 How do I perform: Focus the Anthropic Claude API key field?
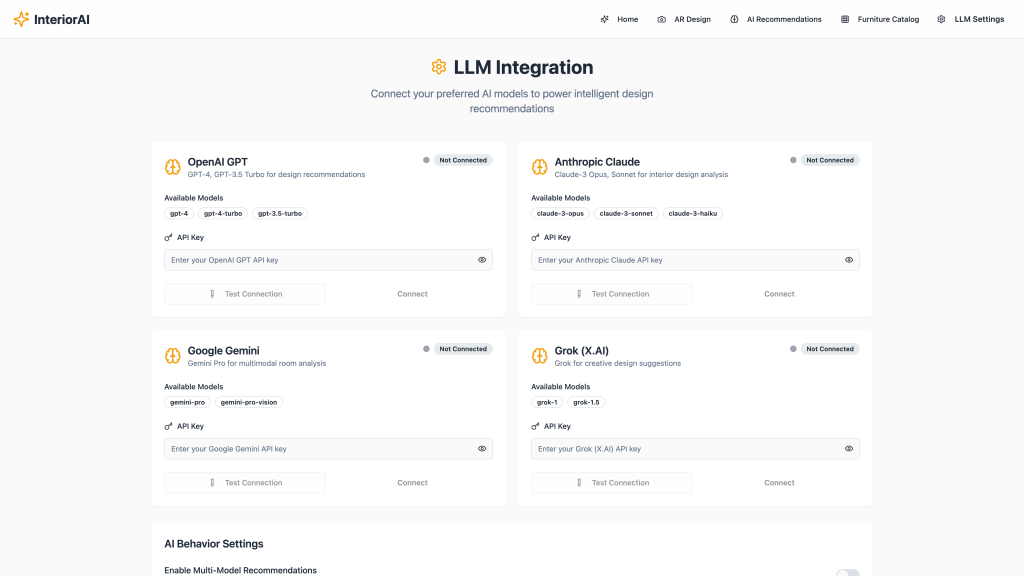(x=696, y=260)
